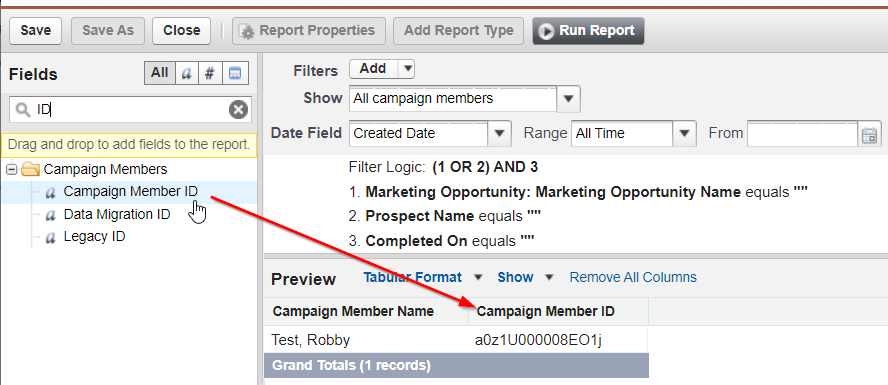Select the Legacy ID field

(x=94, y=236)
